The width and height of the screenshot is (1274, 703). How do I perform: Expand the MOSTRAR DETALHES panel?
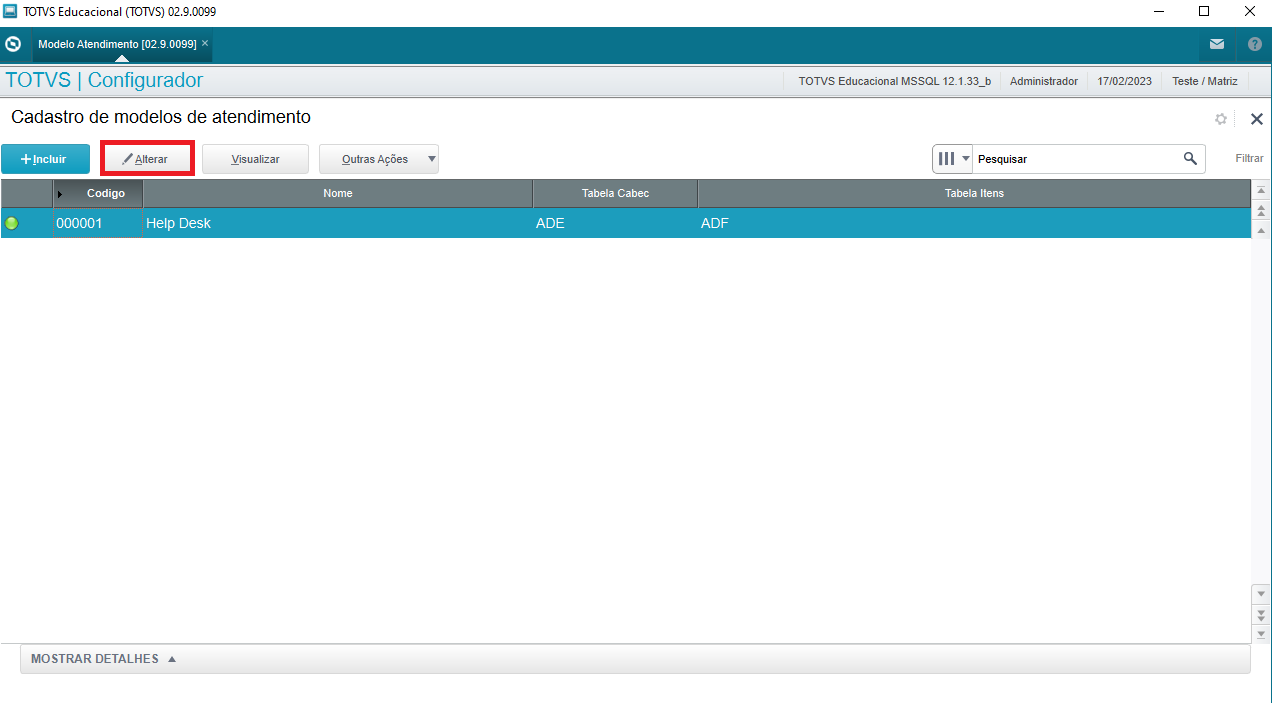click(x=635, y=659)
